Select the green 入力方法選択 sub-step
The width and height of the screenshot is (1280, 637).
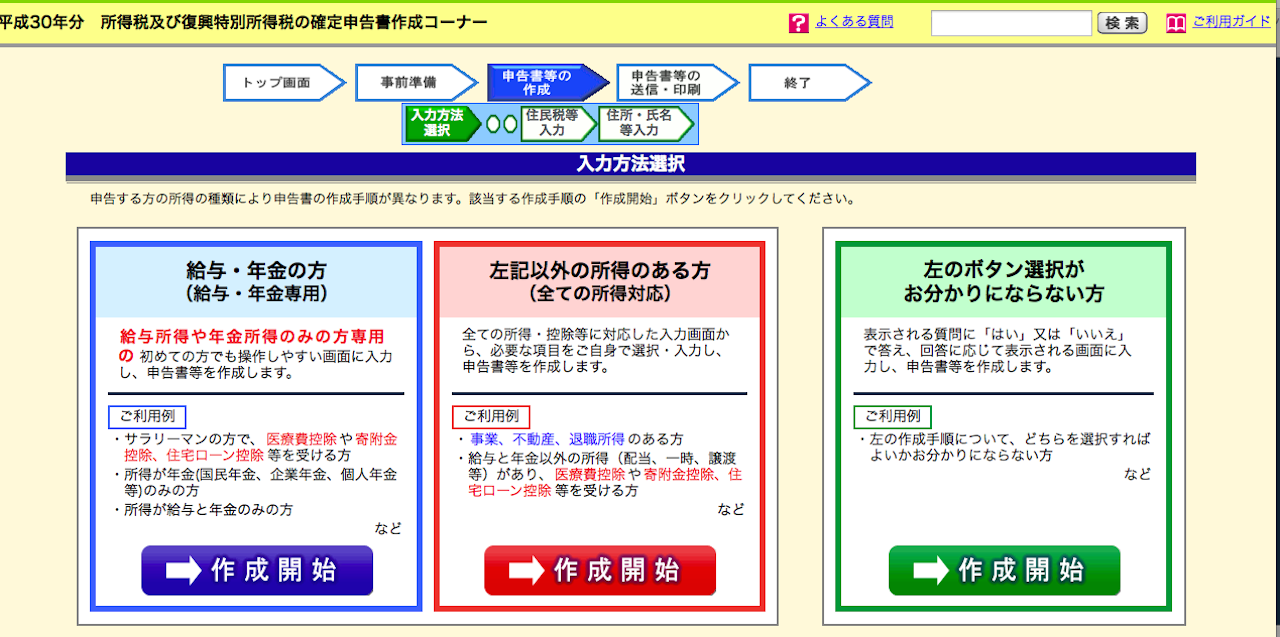click(438, 123)
